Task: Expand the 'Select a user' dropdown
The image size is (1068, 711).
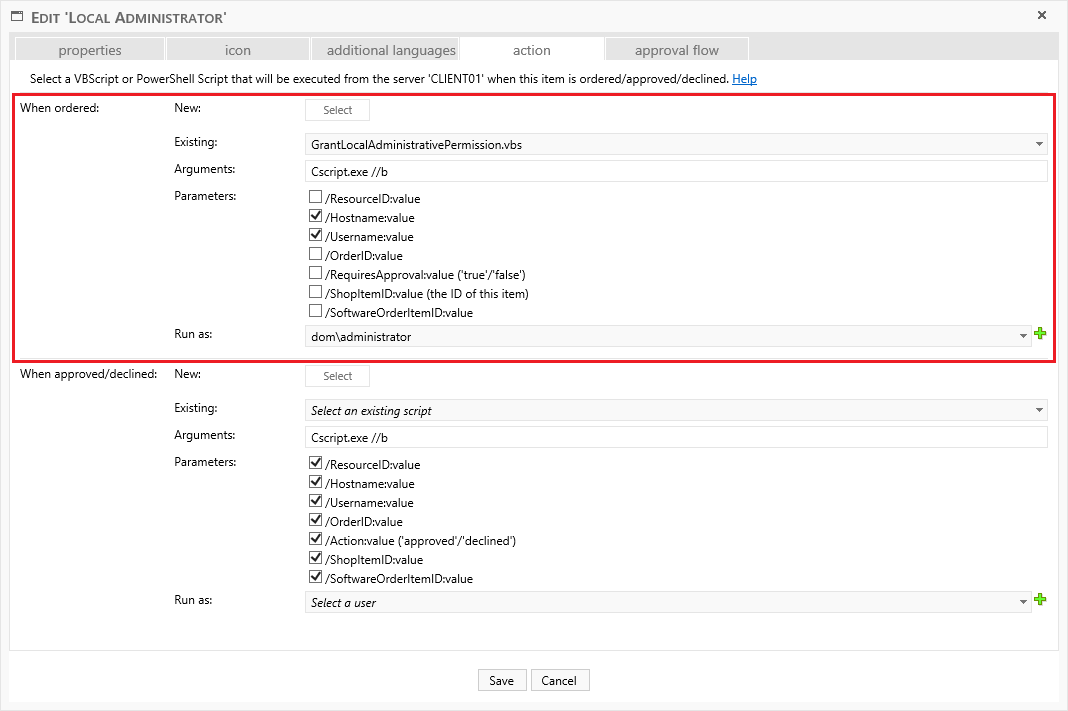Action: tap(668, 603)
